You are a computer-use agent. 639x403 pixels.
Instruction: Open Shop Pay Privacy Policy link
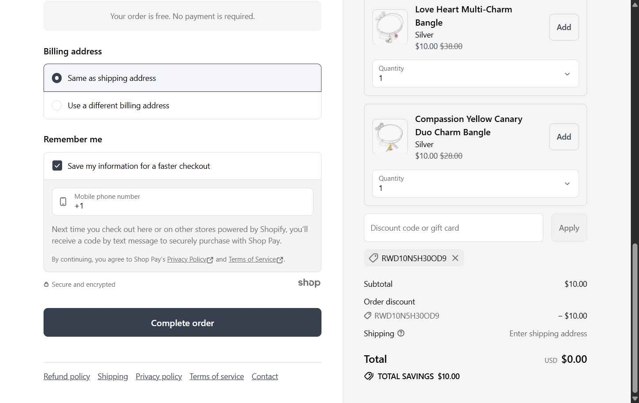pos(190,260)
